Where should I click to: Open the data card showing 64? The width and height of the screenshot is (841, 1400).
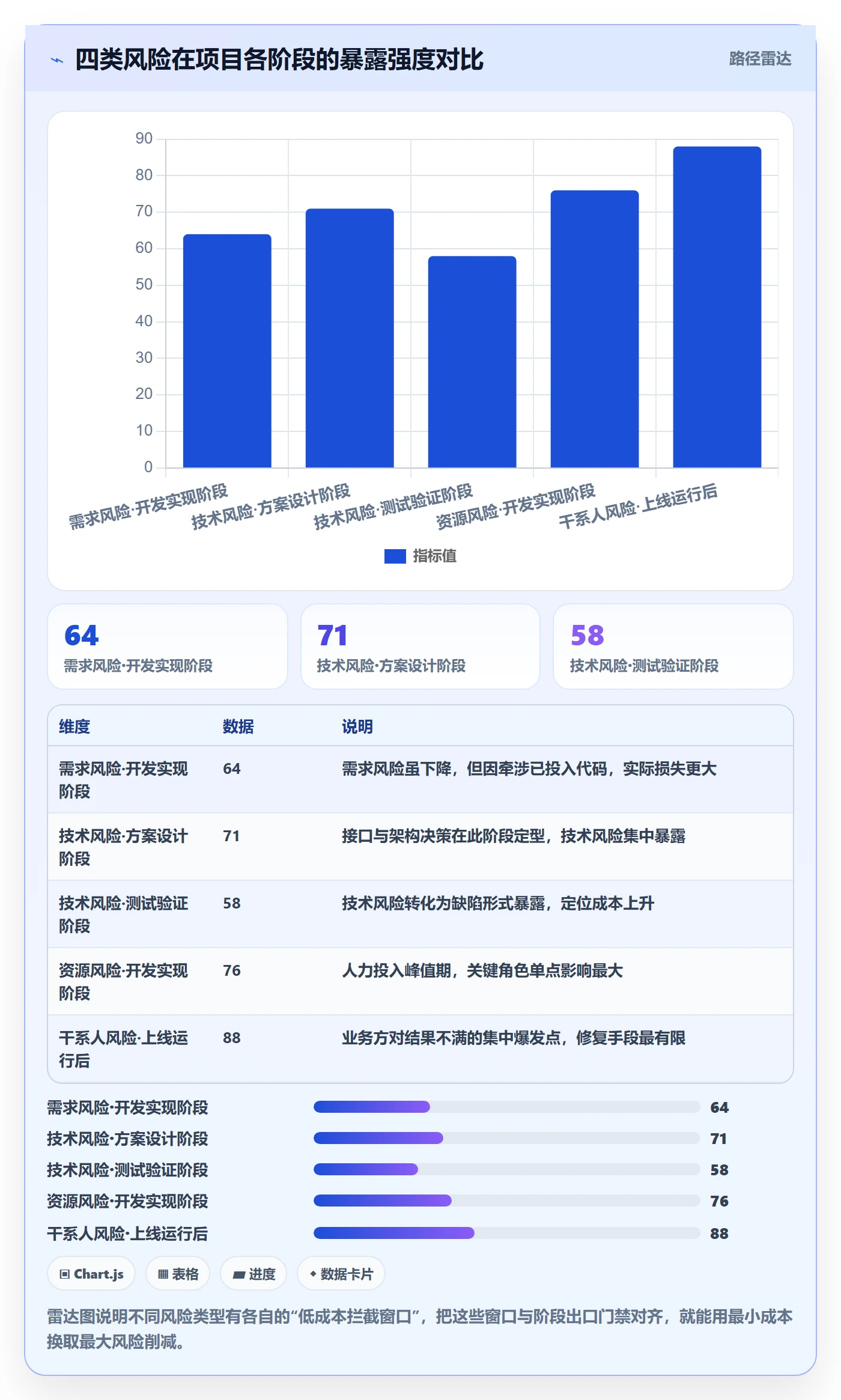coord(168,647)
